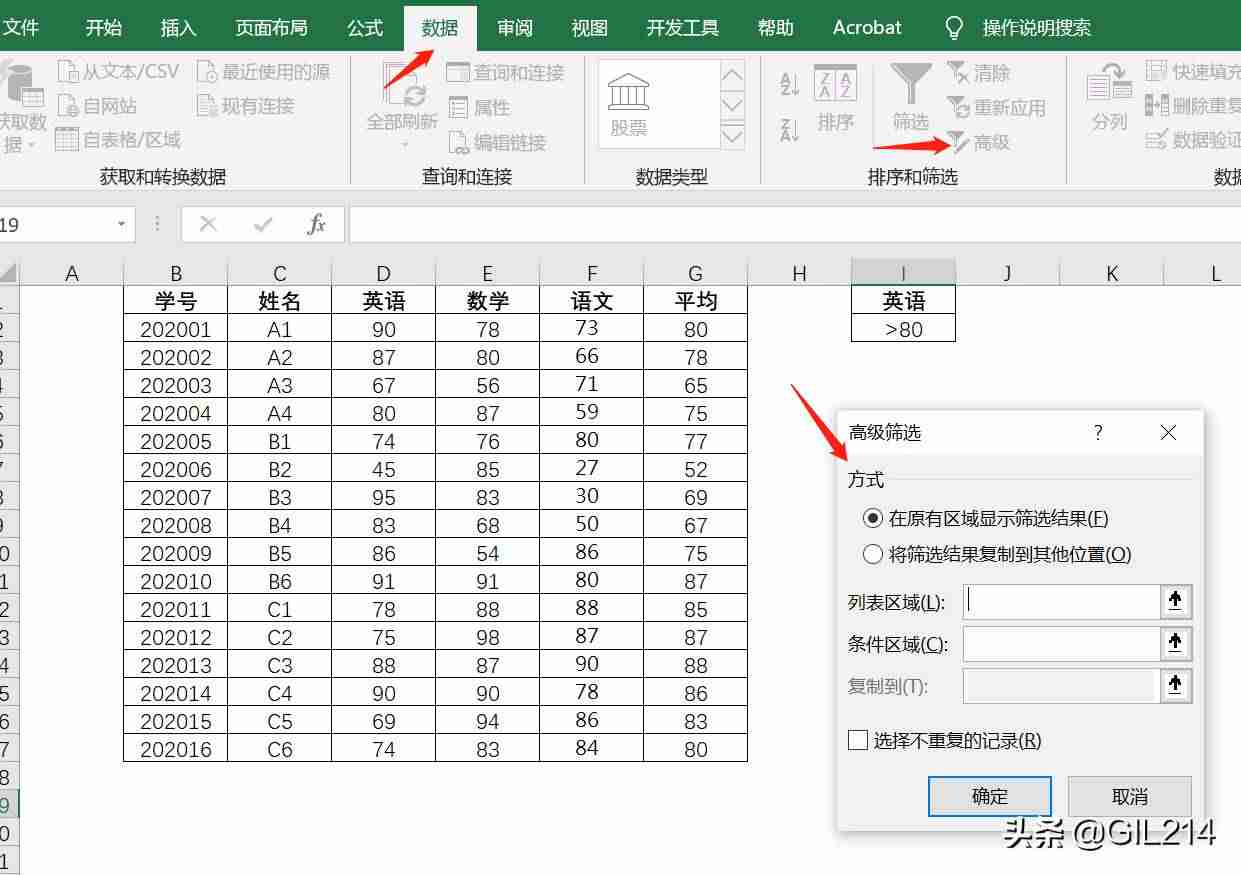Viewport: 1241px width, 875px height.
Task: Click the dialog help question mark
Action: (1098, 432)
